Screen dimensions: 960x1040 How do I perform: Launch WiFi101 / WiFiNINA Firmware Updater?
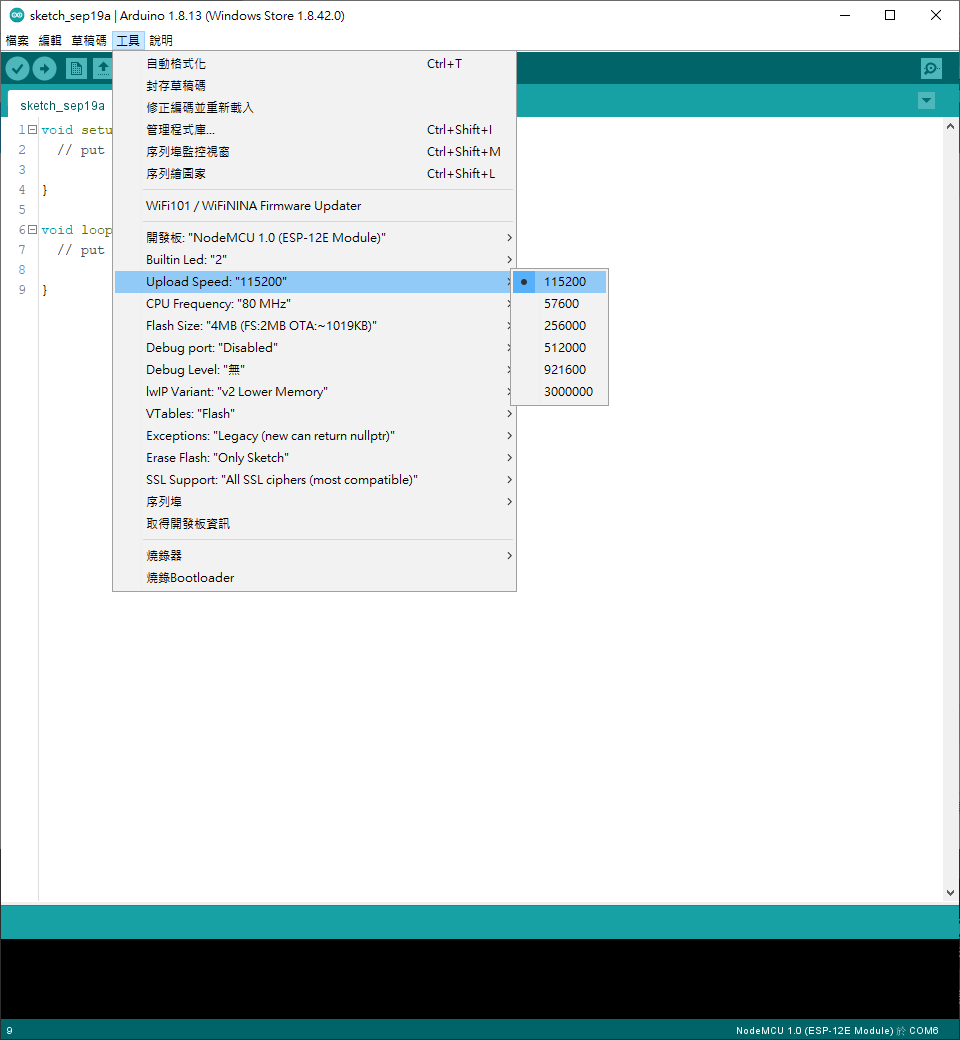(x=314, y=206)
